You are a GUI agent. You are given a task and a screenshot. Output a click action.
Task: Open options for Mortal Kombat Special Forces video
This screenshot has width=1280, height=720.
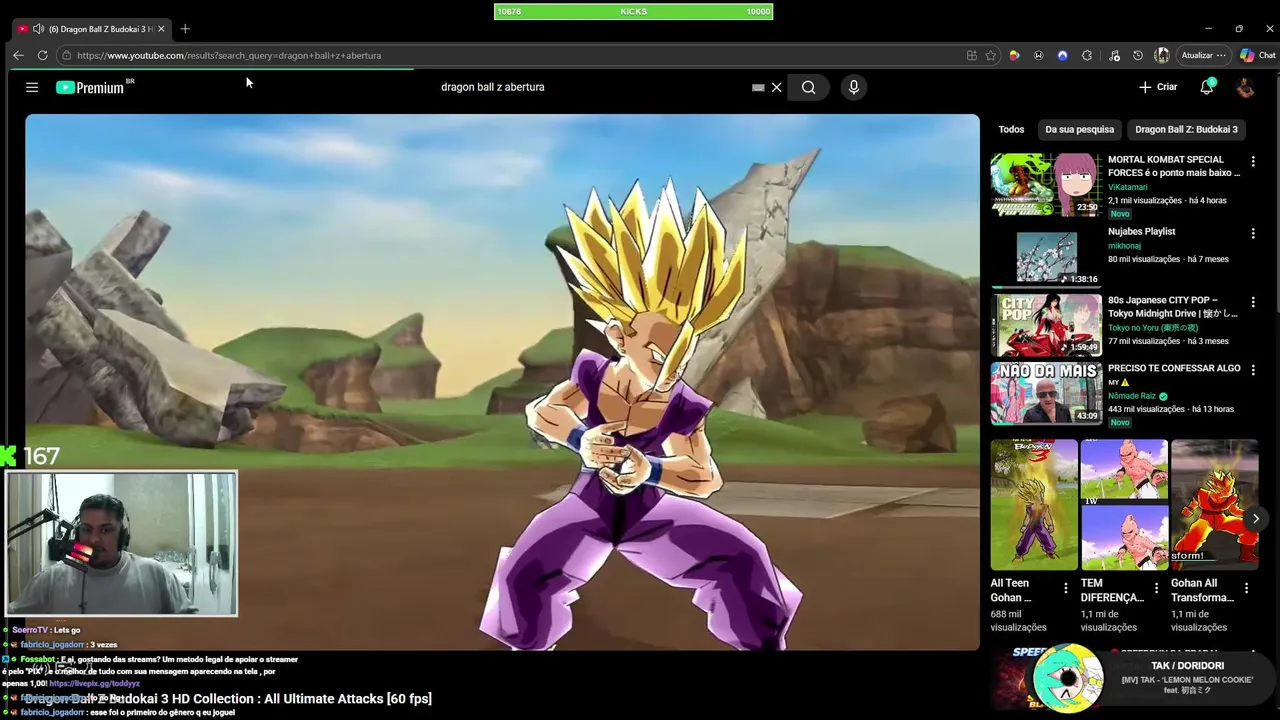coord(1253,161)
